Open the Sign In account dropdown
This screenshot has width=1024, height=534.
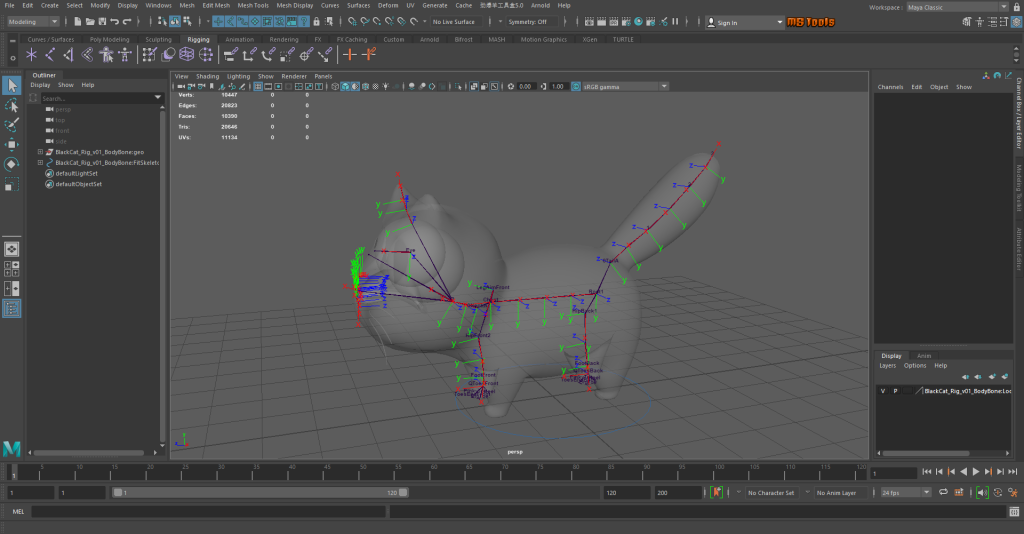pos(744,22)
